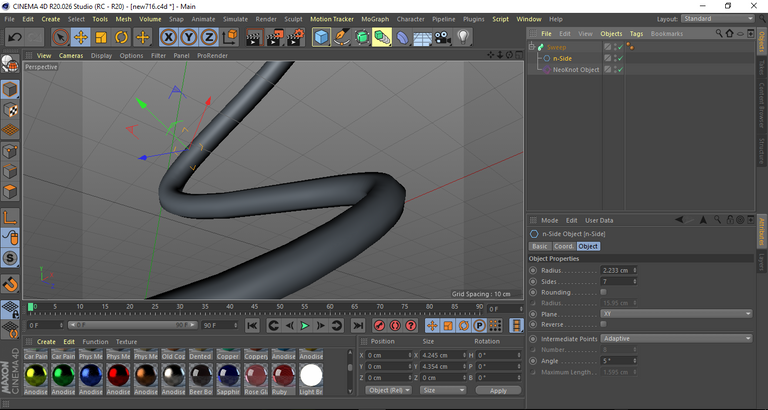Render the current view with clapperboard icon
The image size is (768, 410).
tap(254, 37)
